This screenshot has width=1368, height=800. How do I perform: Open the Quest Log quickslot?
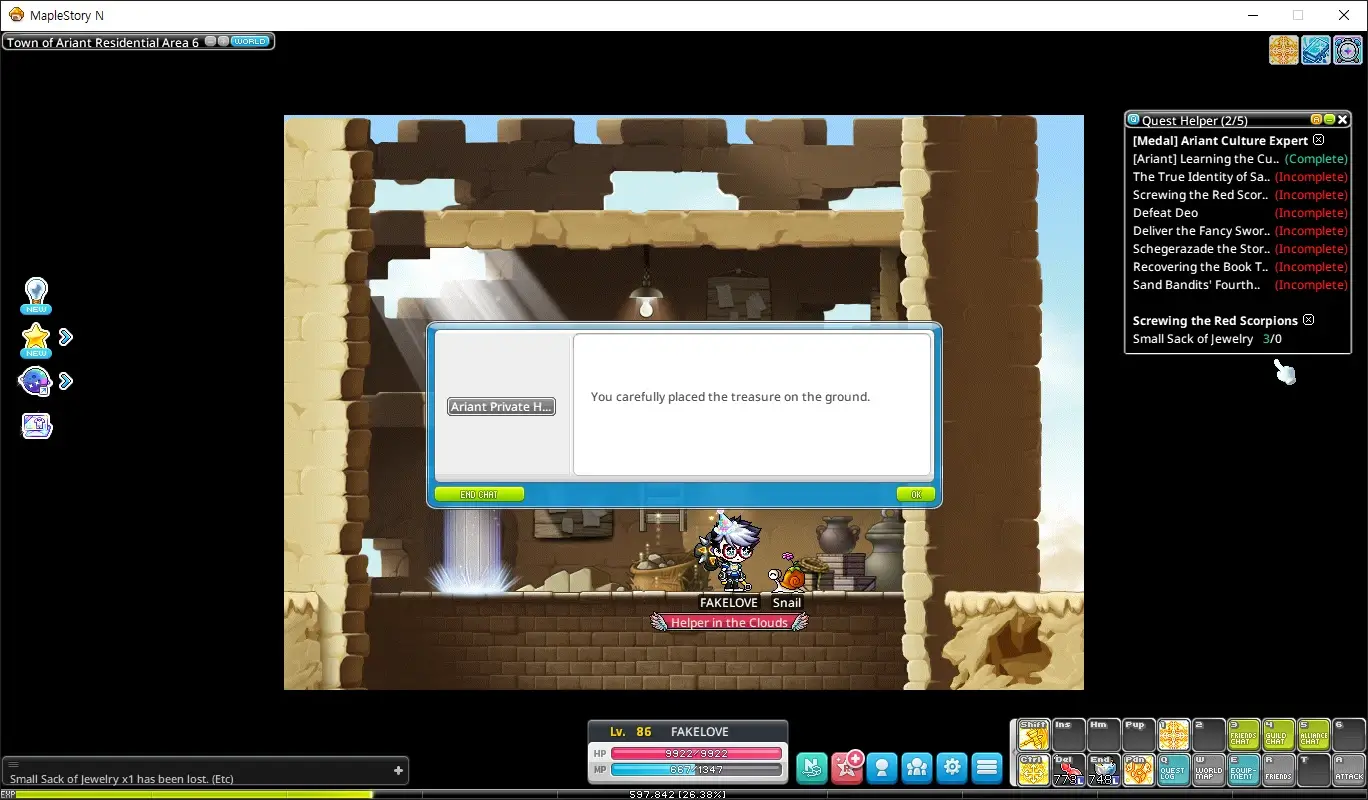pyautogui.click(x=1174, y=769)
